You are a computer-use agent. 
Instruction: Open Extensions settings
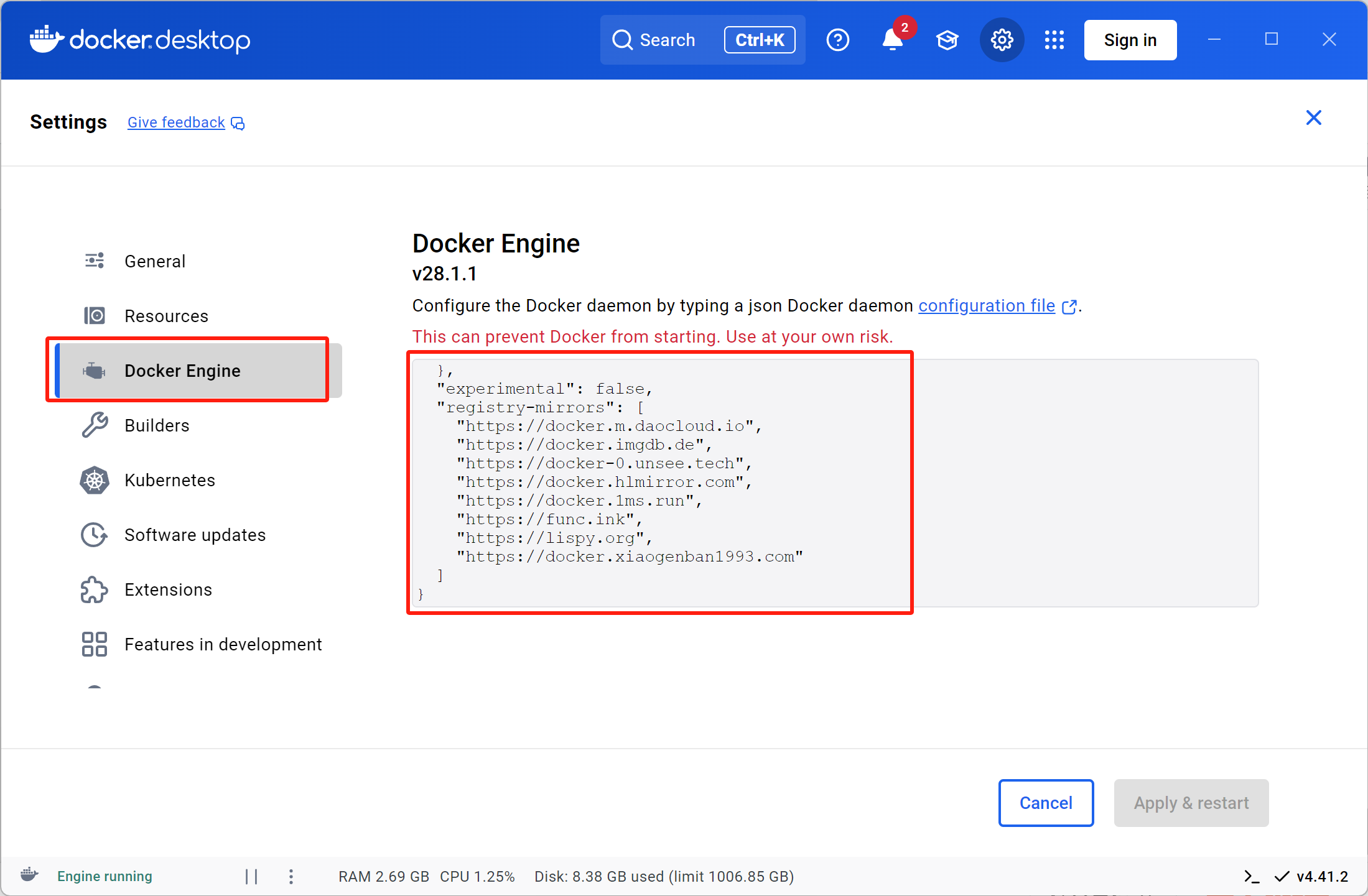tap(168, 589)
